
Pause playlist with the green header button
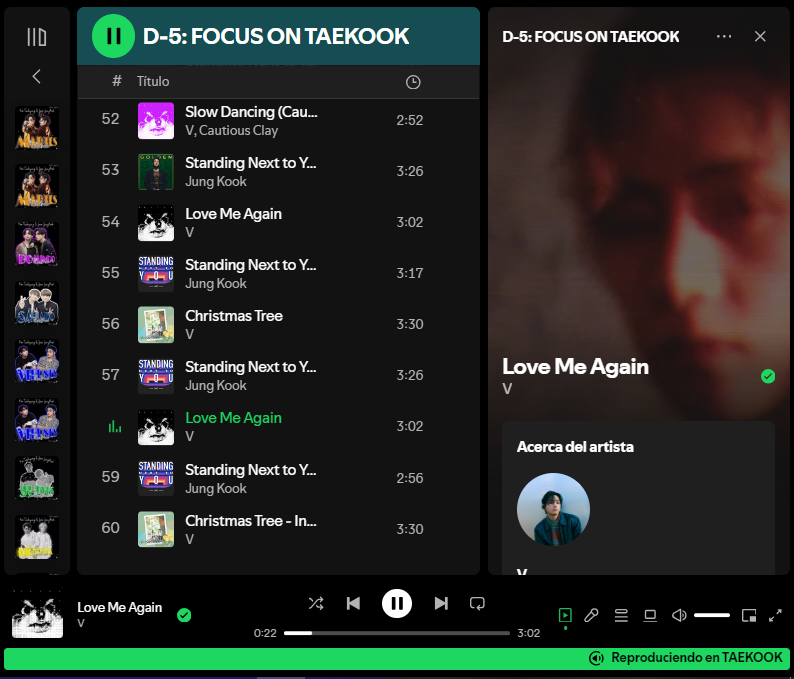[x=113, y=36]
